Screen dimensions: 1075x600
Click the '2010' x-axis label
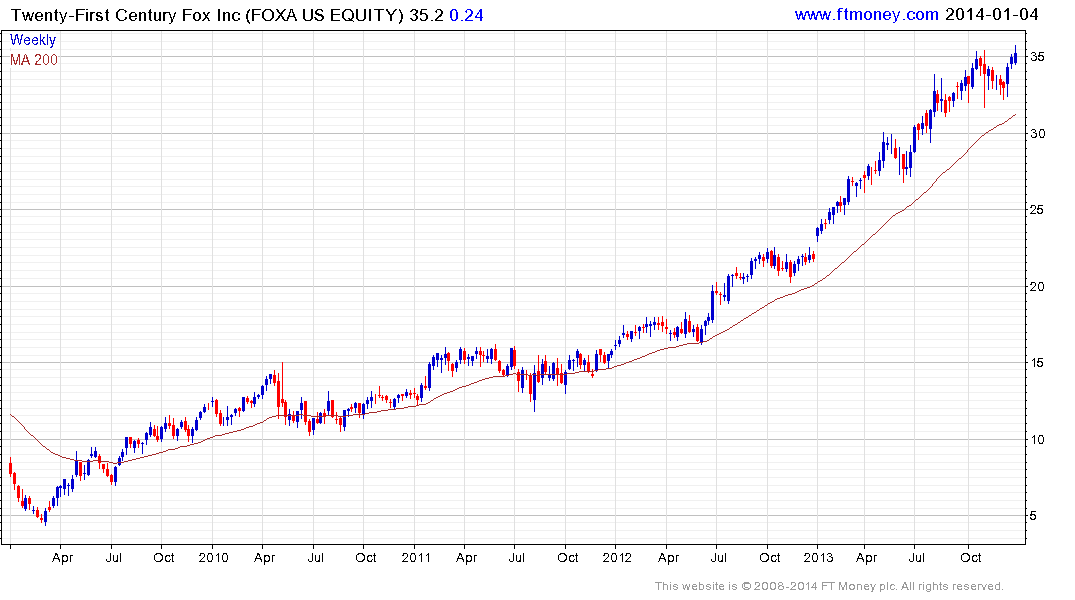pyautogui.click(x=213, y=557)
